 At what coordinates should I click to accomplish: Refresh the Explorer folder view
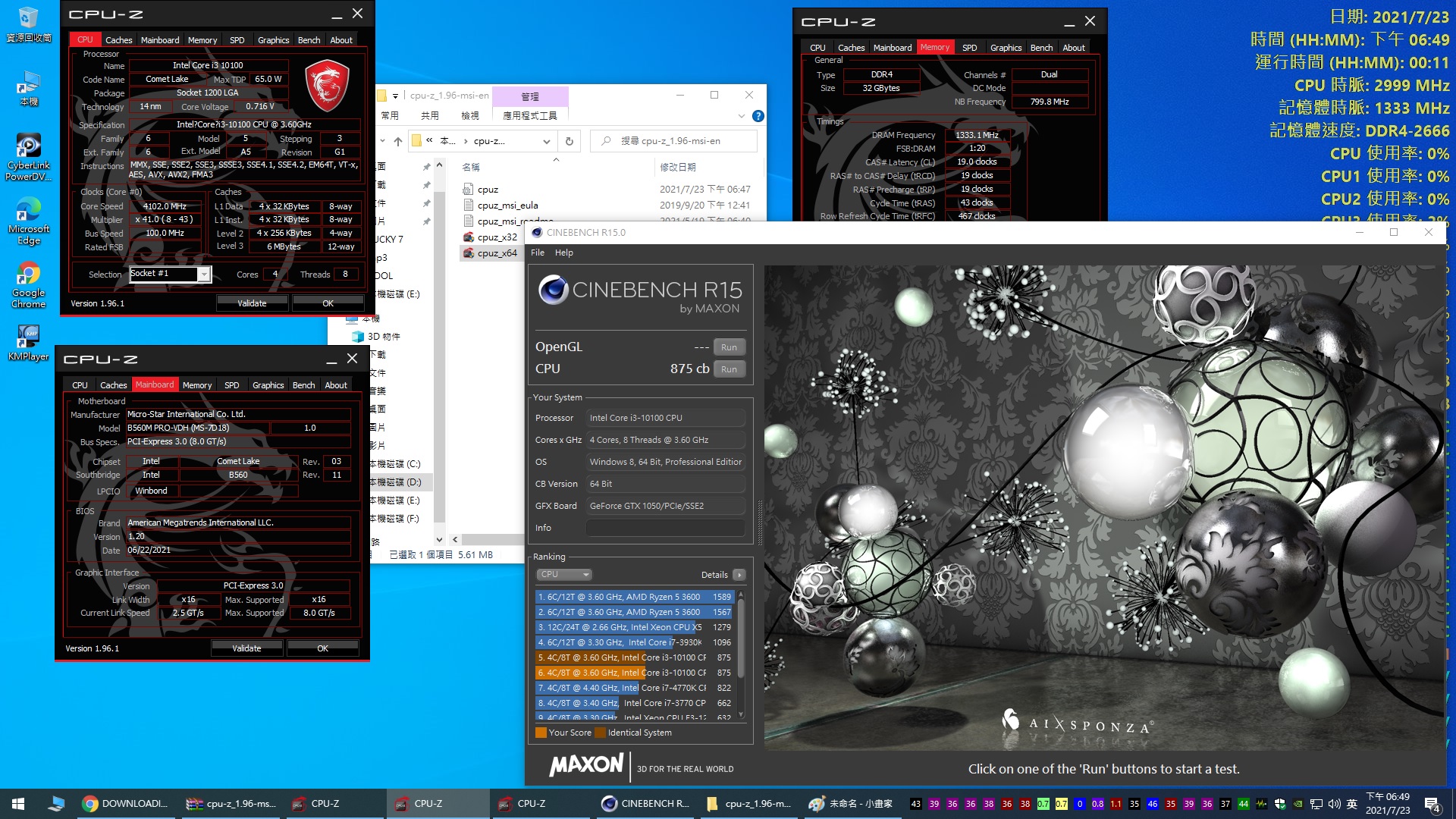[570, 141]
